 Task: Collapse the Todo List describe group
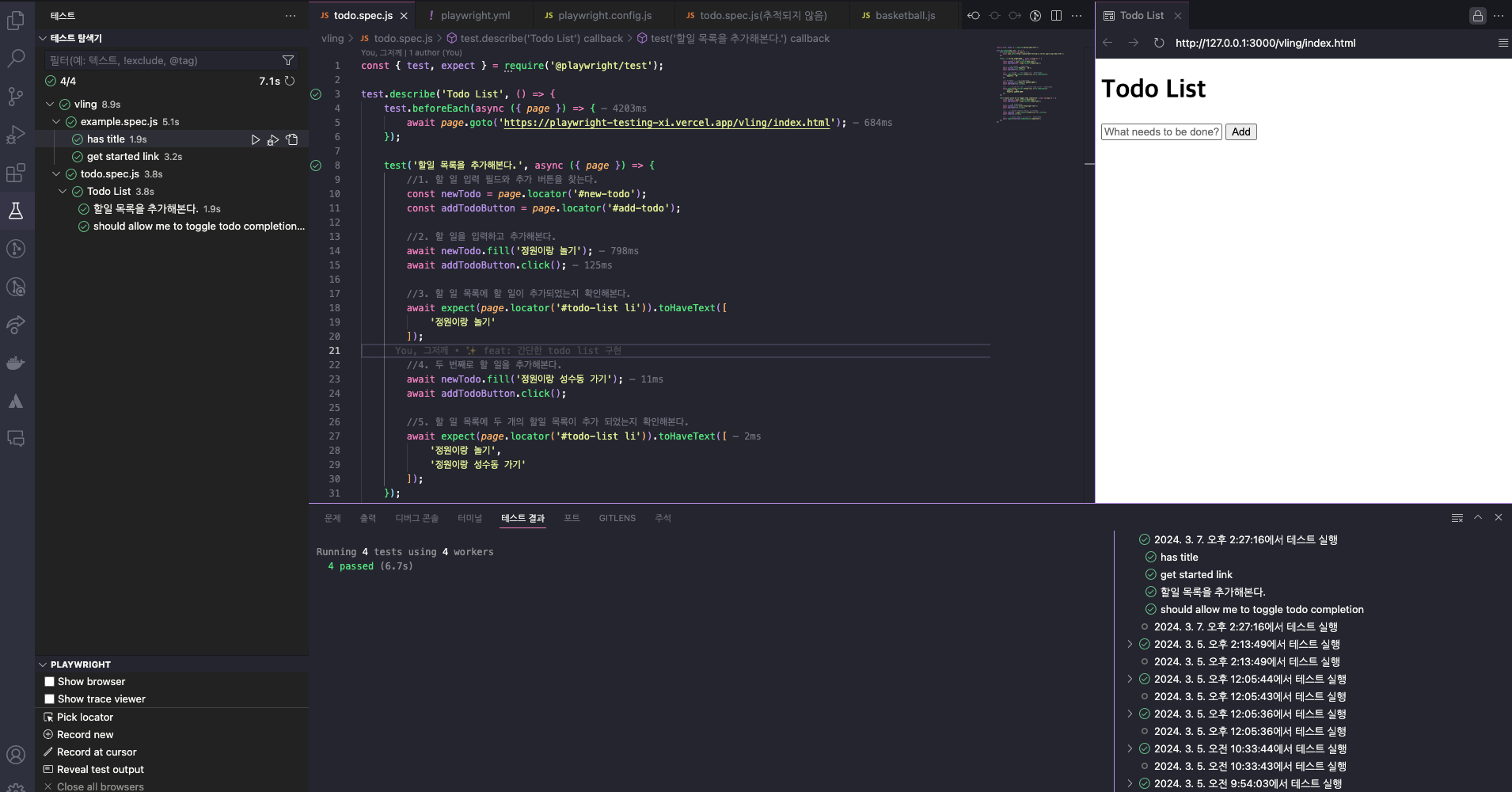63,192
